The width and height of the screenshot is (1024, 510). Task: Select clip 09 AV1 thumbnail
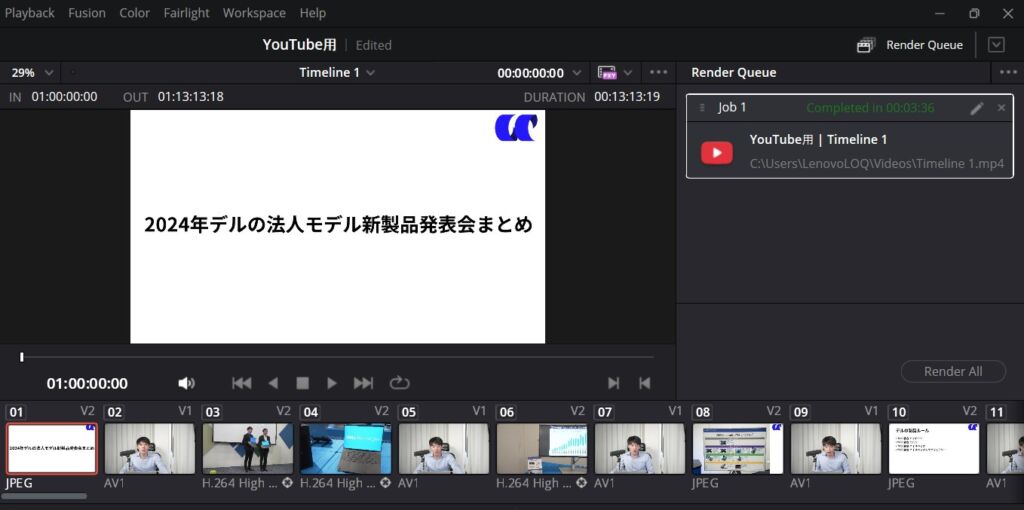pyautogui.click(x=836, y=449)
